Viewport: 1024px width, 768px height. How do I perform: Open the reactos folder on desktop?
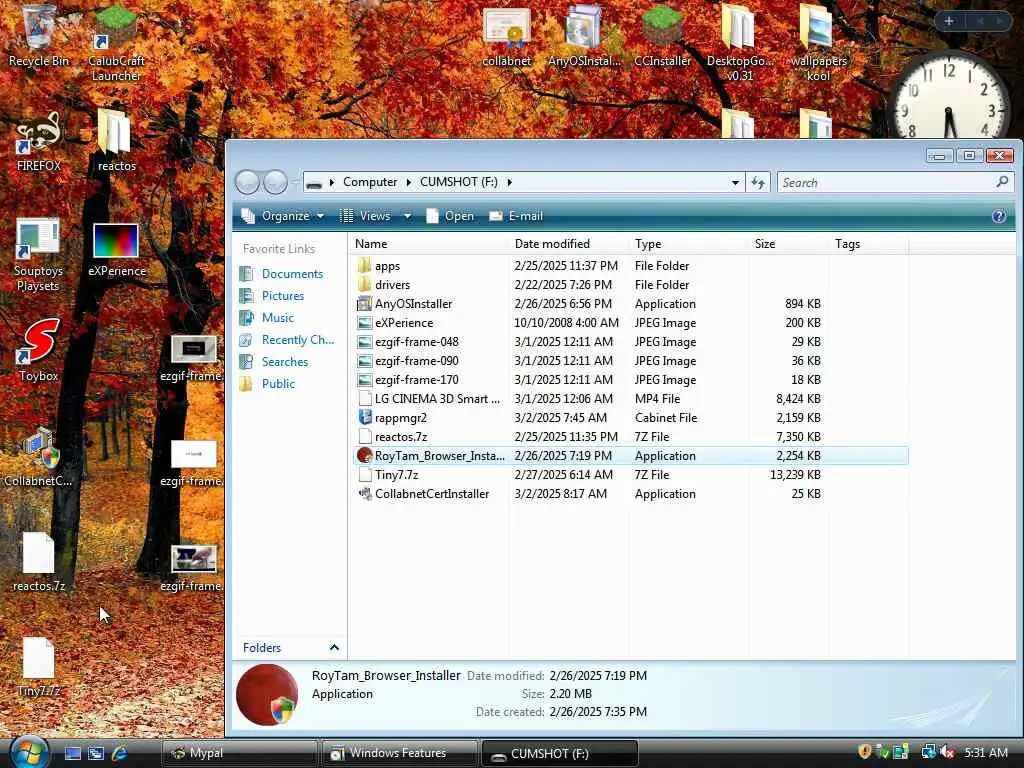(116, 140)
